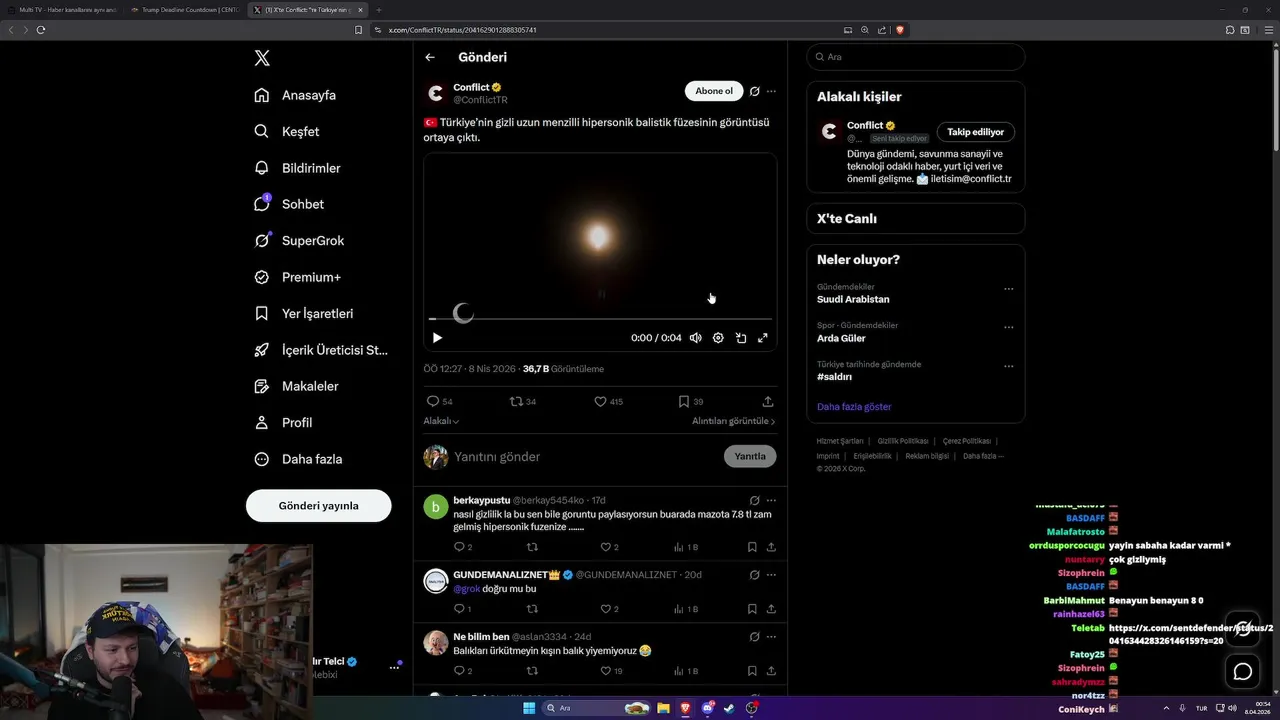The height and width of the screenshot is (720, 1280).
Task: Share Ne bilim ben's reply
Action: click(x=771, y=670)
